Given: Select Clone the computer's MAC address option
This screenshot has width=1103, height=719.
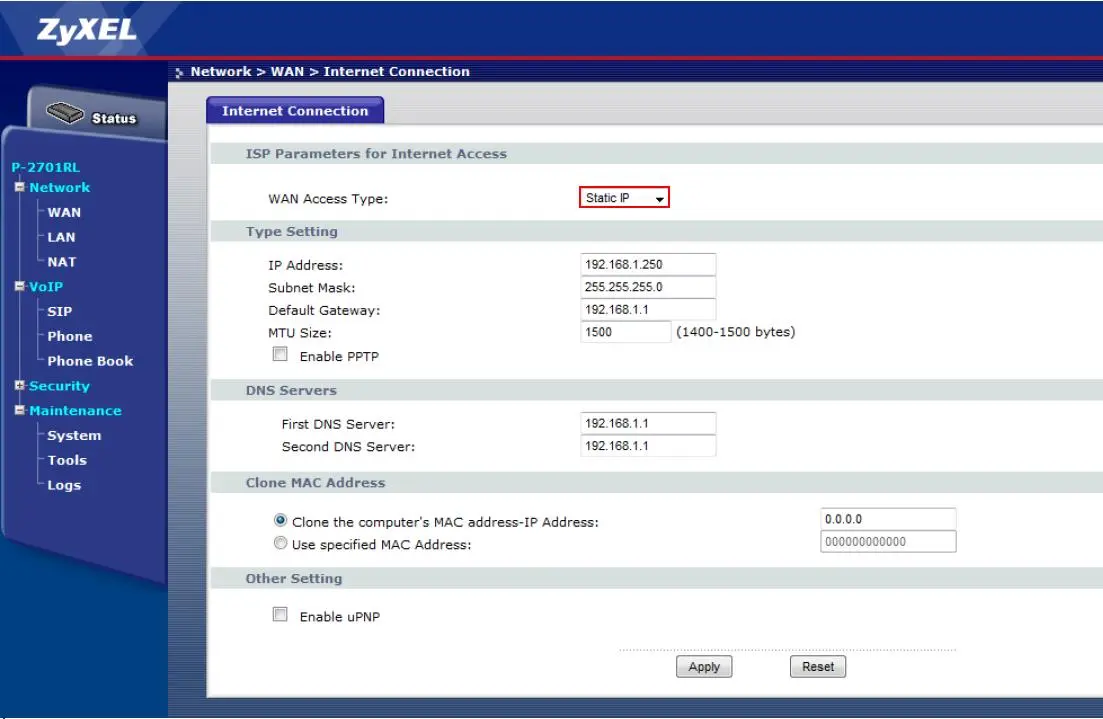Looking at the screenshot, I should pos(281,521).
